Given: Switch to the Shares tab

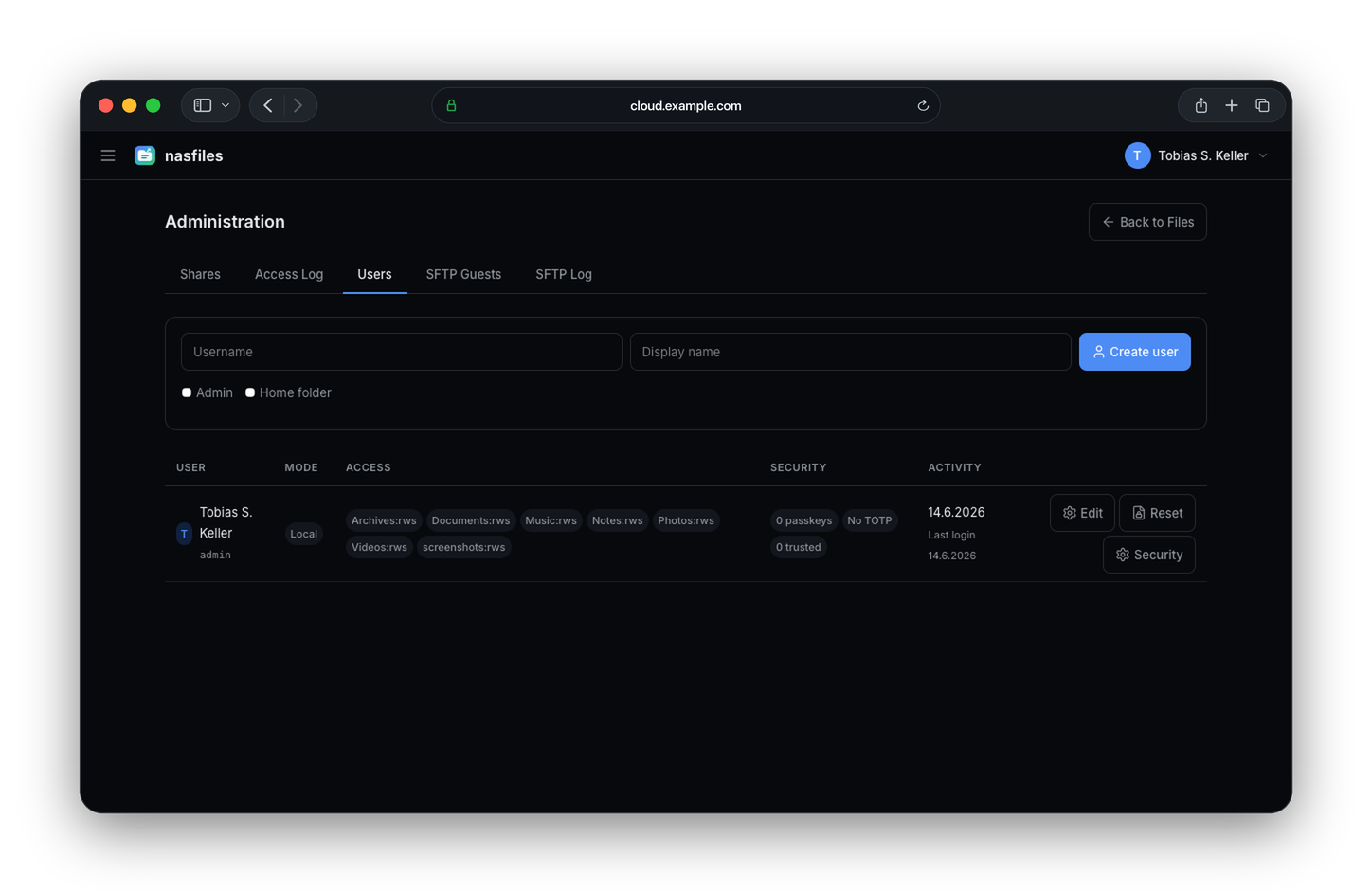Looking at the screenshot, I should coord(200,274).
